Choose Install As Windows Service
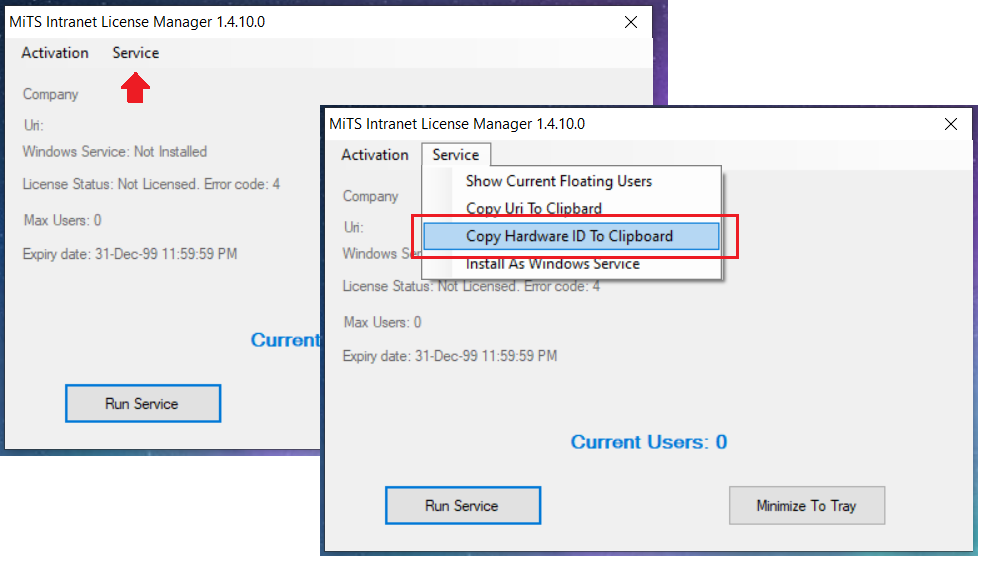Image resolution: width=986 pixels, height=562 pixels. point(553,264)
